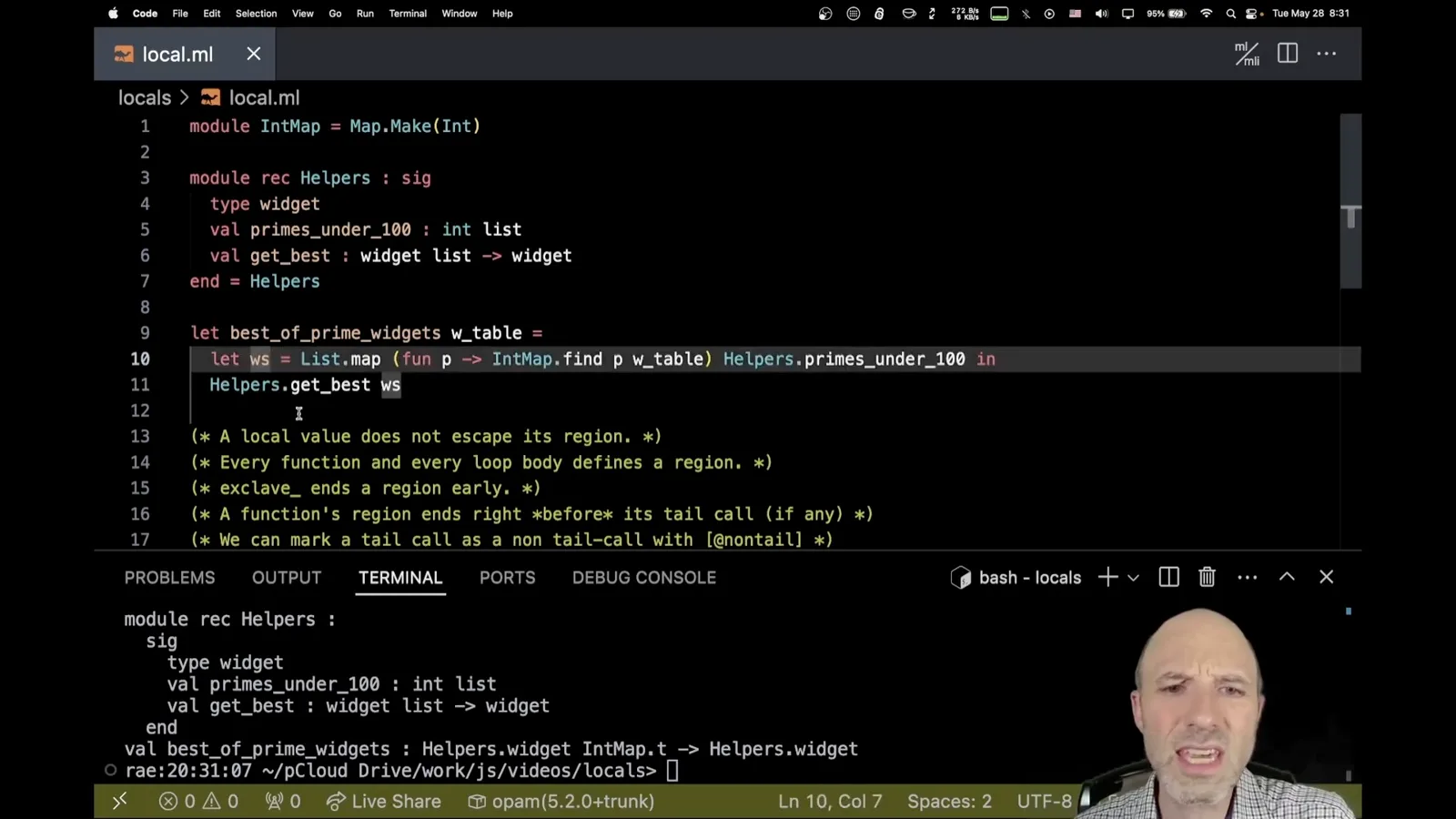Open remote window from status bar
Viewport: 1456px width, 819px height.
(119, 801)
